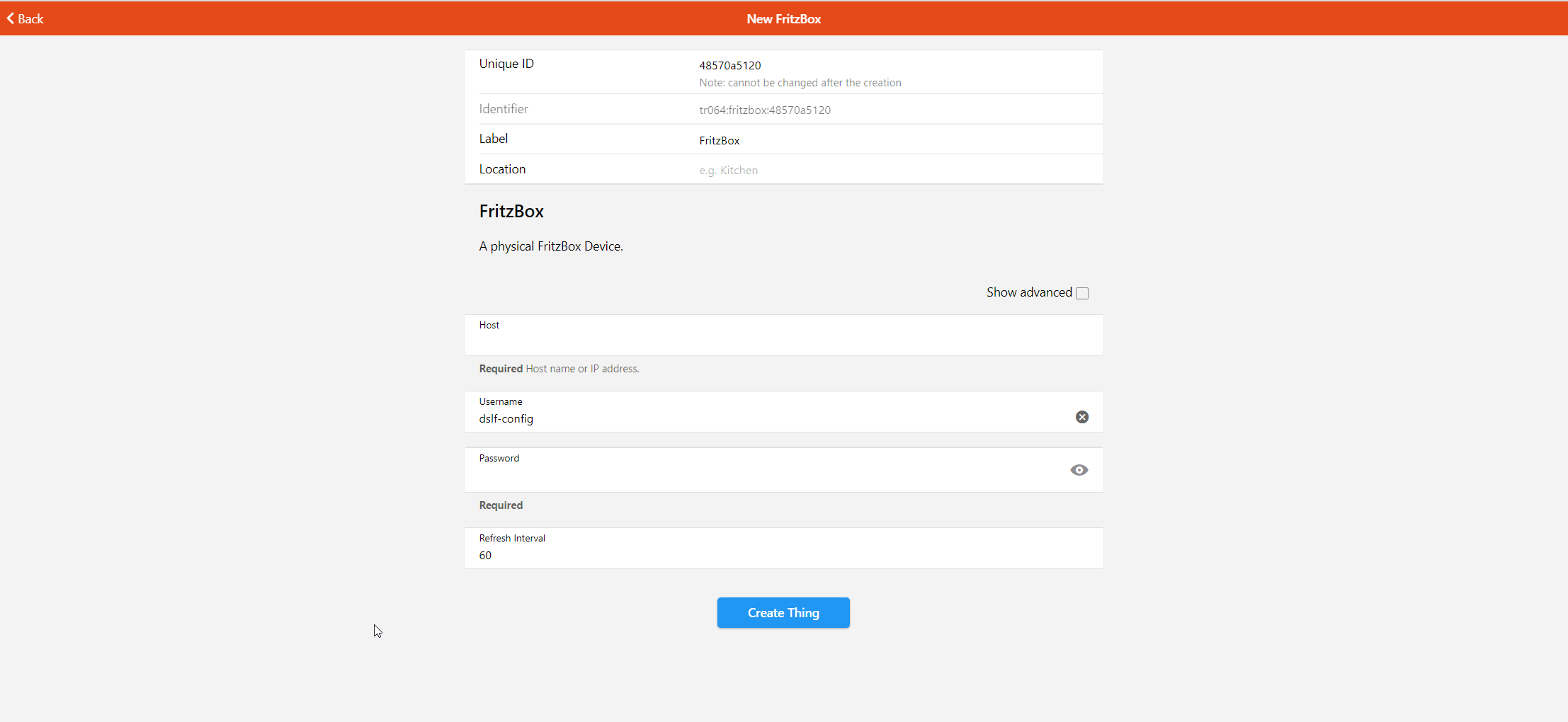Click the read-only Identifier value tr064:fritzbox
The image size is (1568, 722).
coord(765,110)
